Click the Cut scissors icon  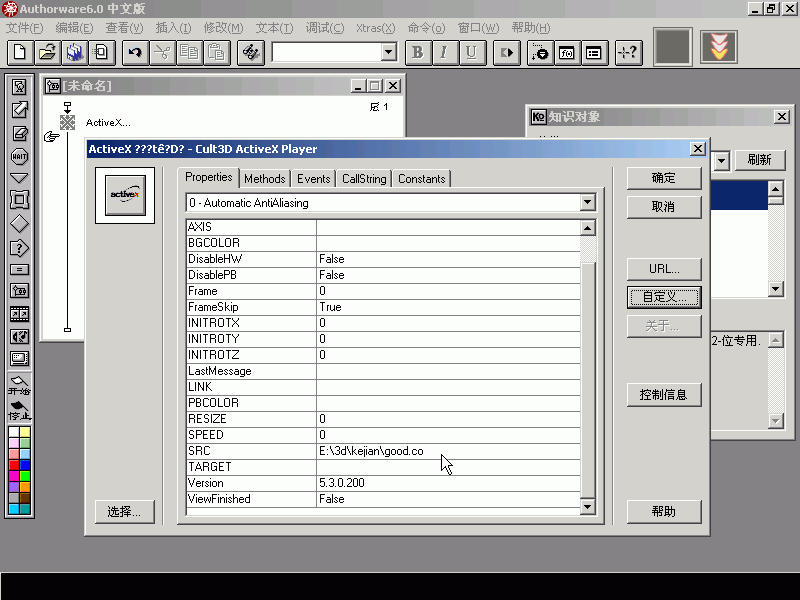coord(162,53)
